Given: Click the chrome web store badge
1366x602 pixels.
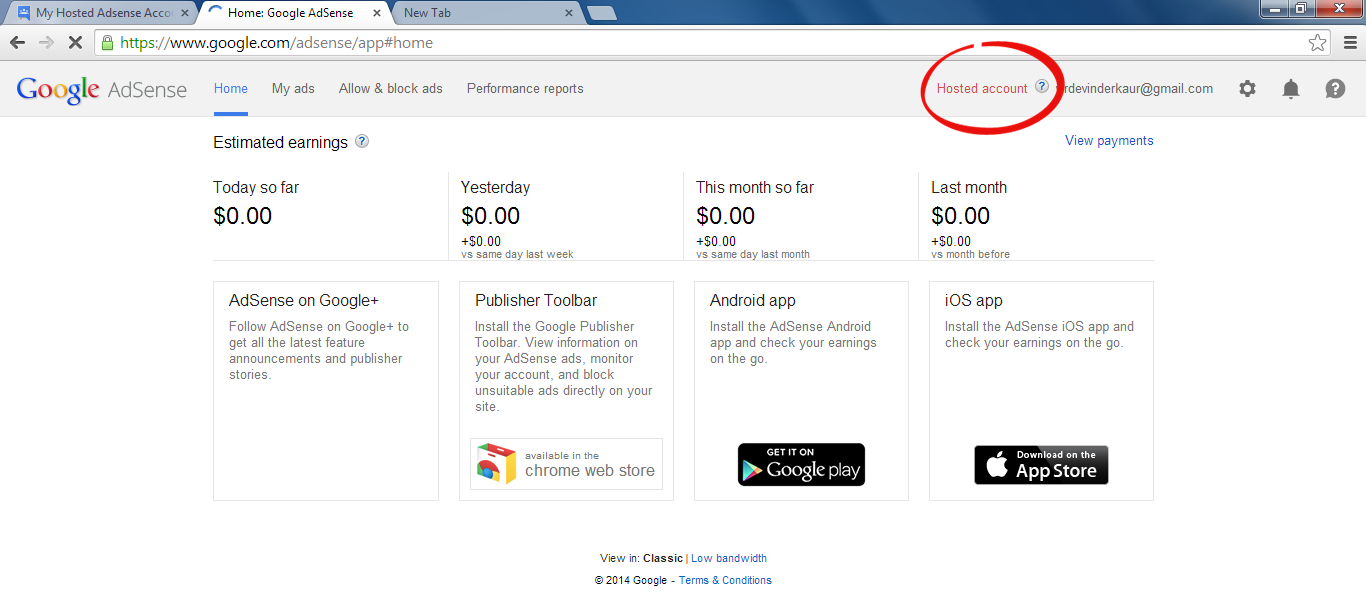Looking at the screenshot, I should tap(566, 464).
